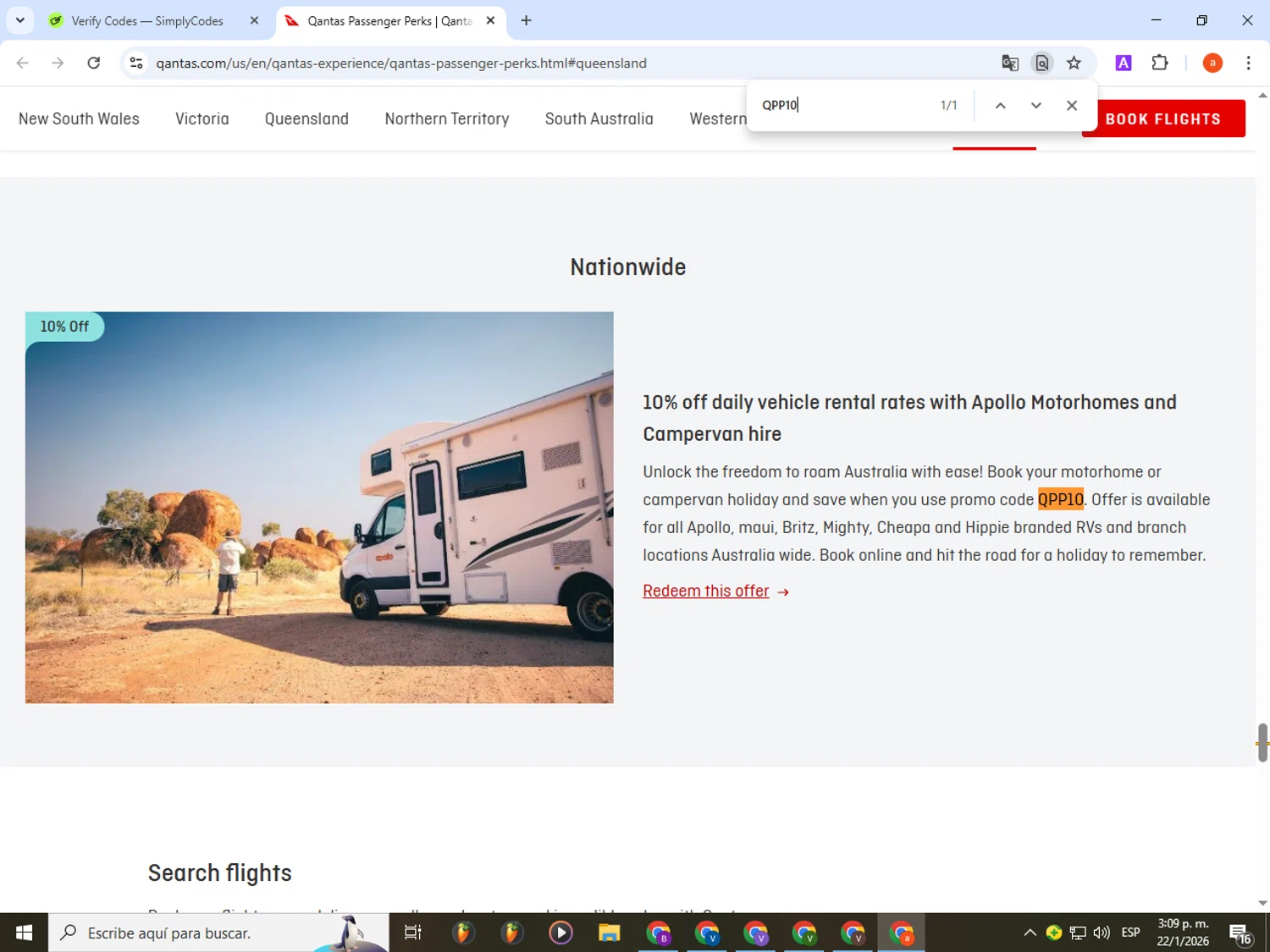Select South Australia section
The width and height of the screenshot is (1270, 952).
click(x=599, y=119)
